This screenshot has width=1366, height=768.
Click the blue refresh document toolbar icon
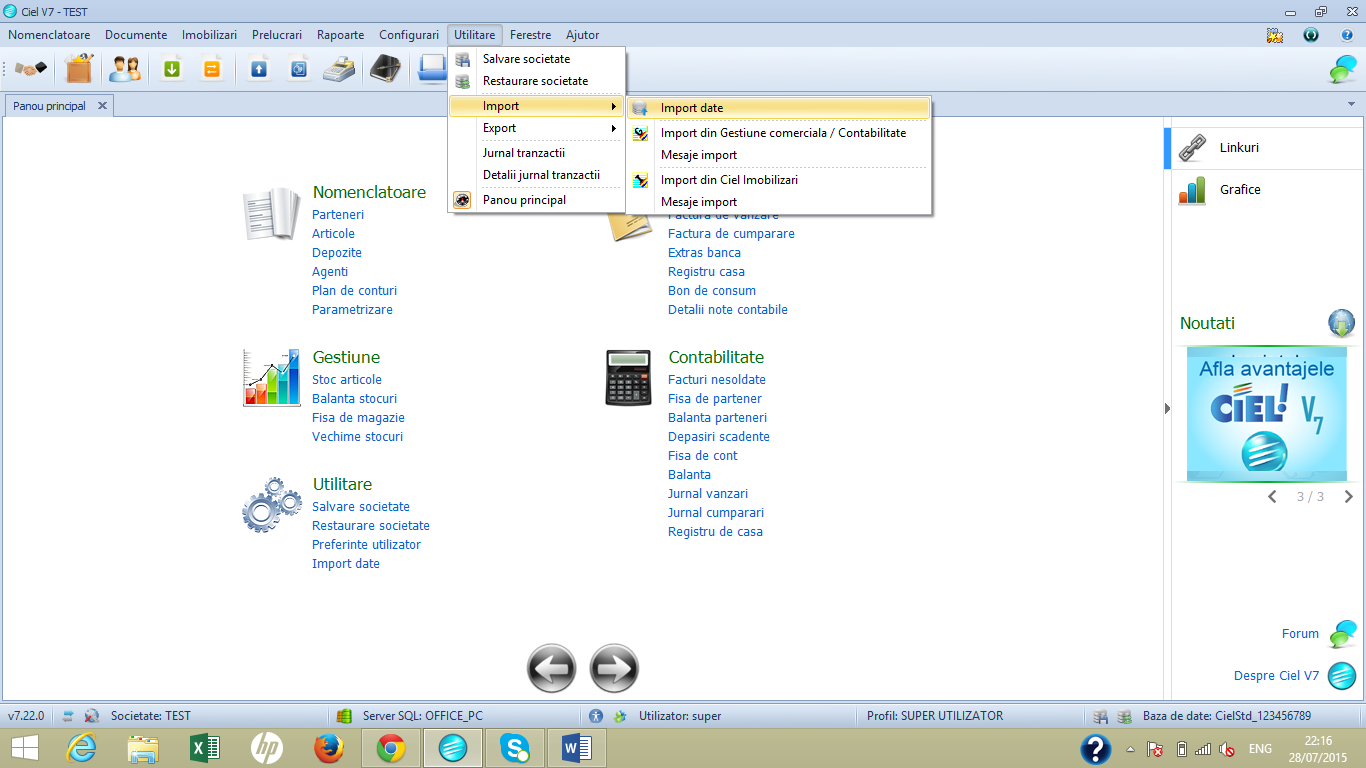pos(298,69)
